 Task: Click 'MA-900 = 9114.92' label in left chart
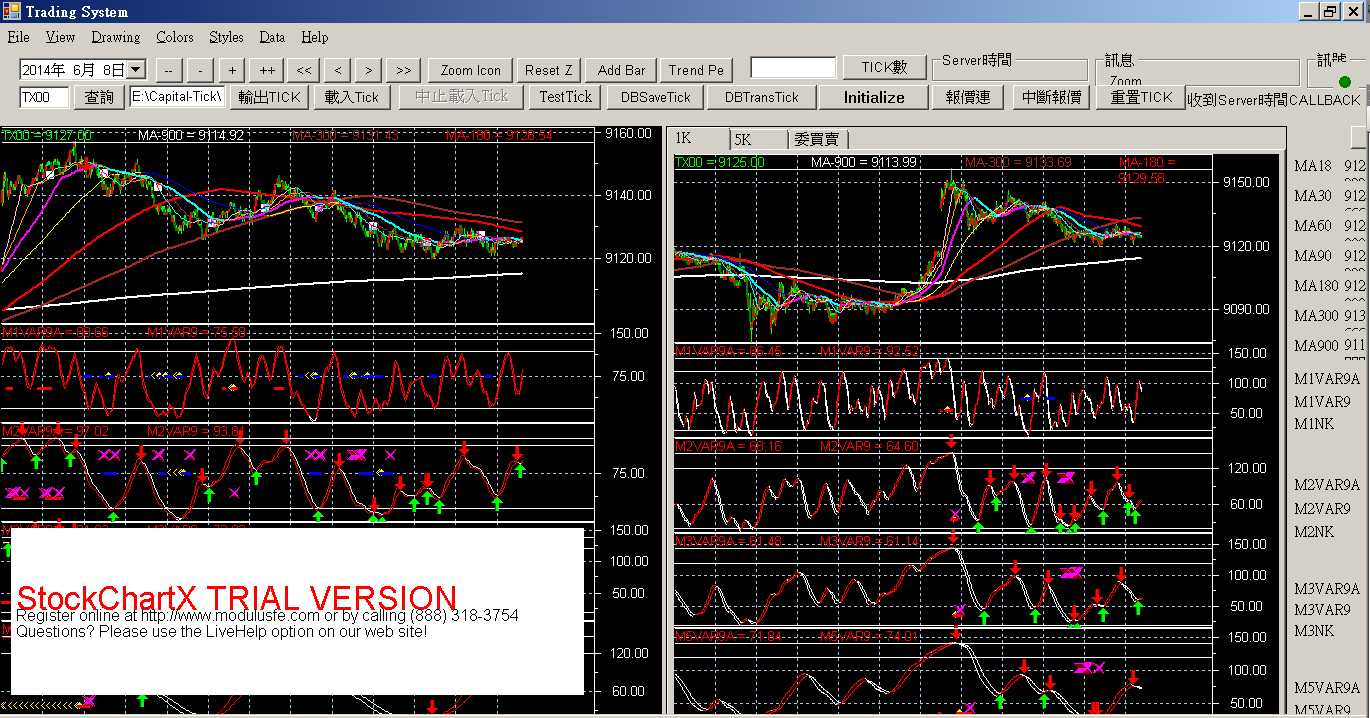coord(191,135)
